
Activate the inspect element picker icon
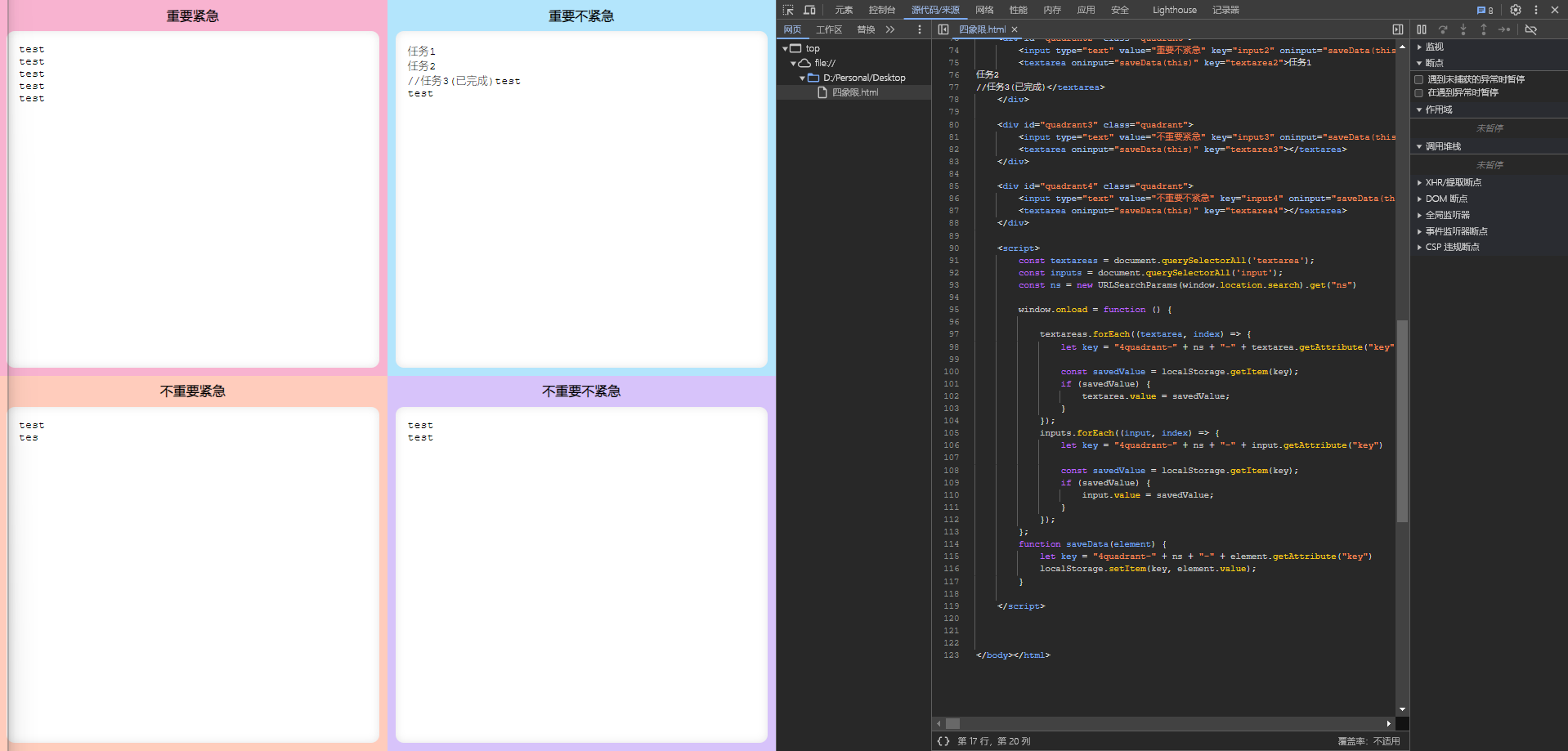[x=788, y=10]
